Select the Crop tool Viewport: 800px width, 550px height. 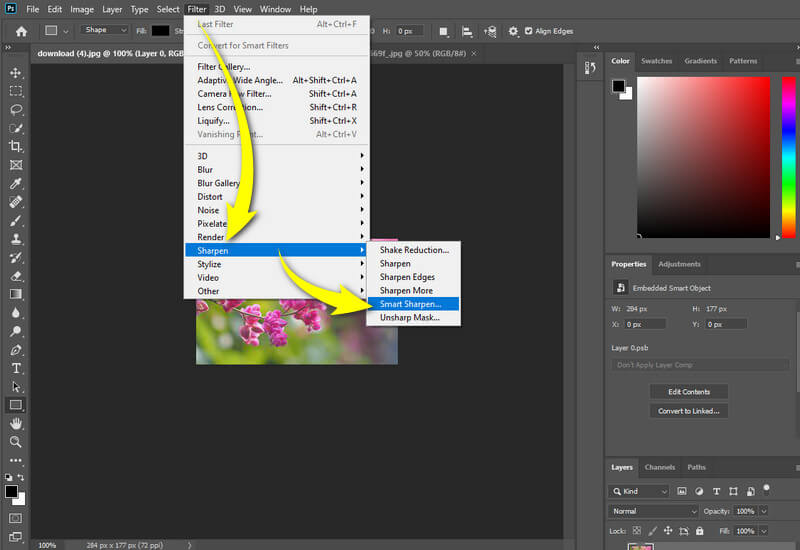click(x=16, y=146)
